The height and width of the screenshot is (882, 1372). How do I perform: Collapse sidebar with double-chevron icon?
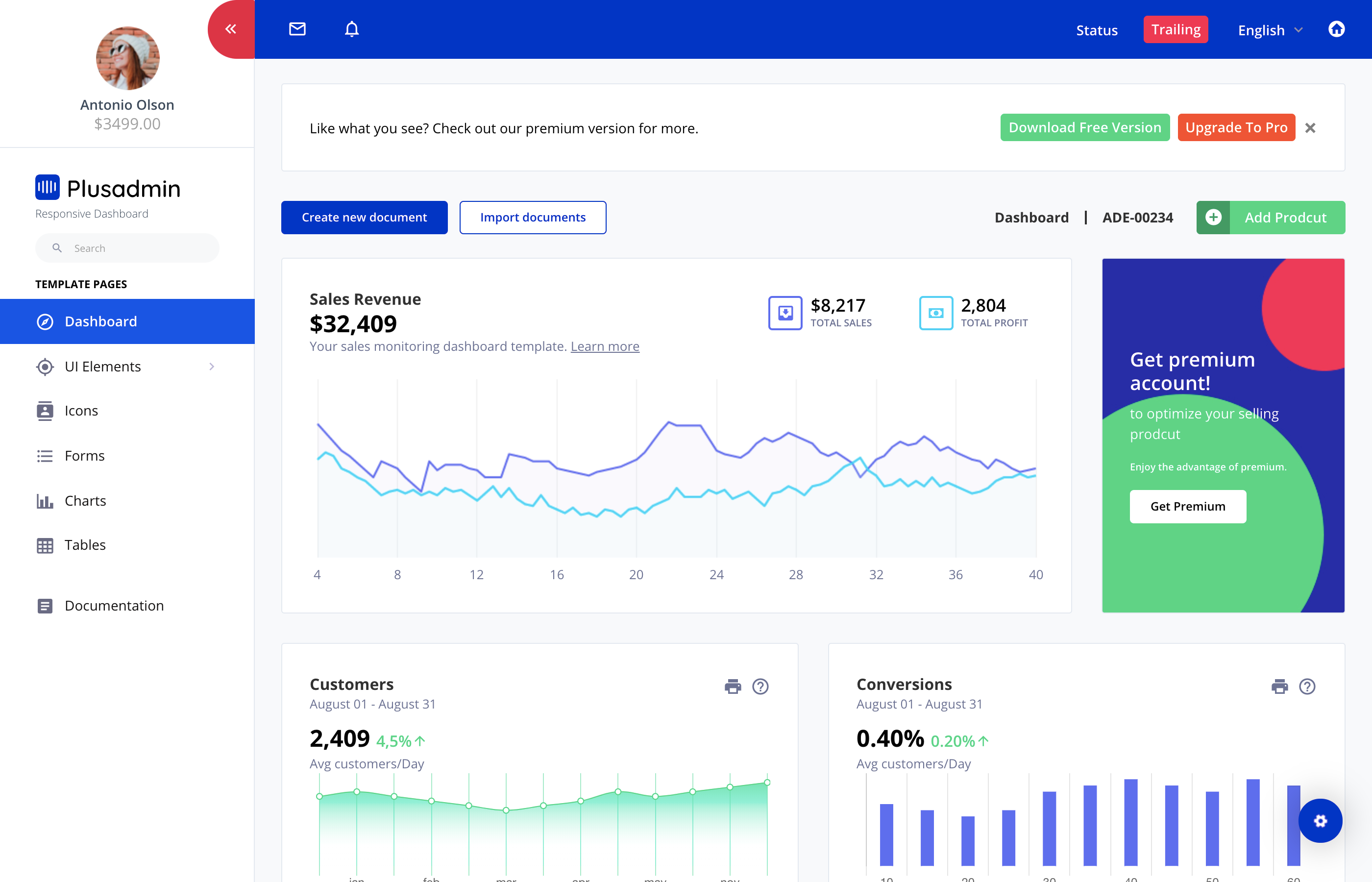231,28
